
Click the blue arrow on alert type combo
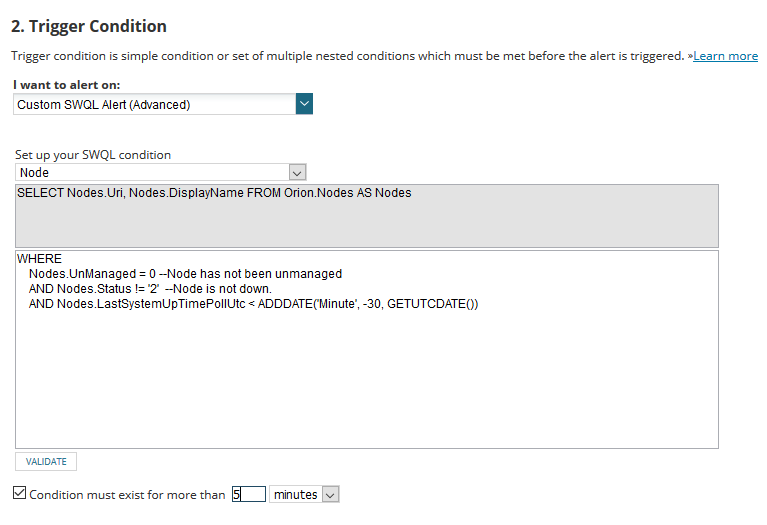coord(305,104)
